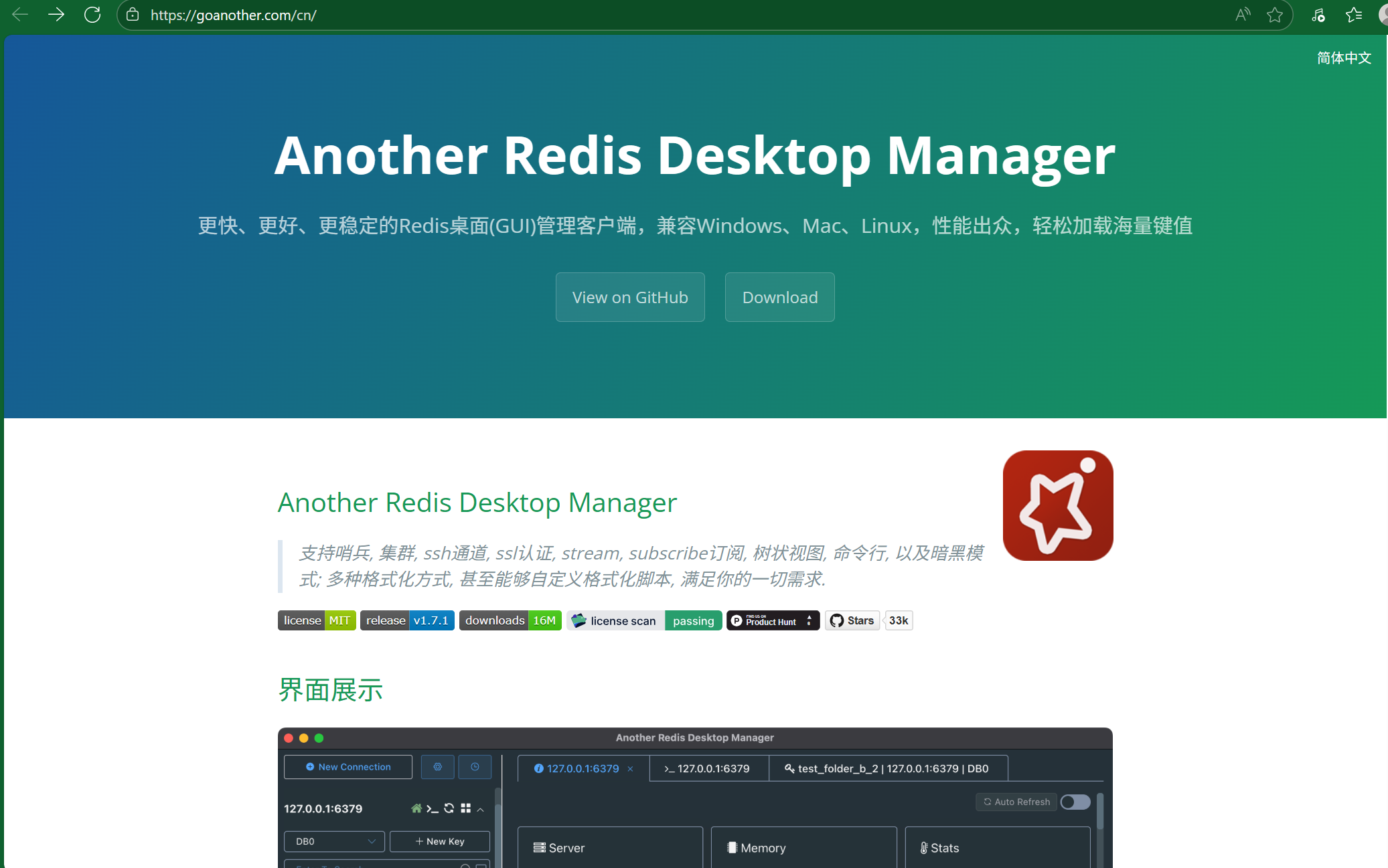Image resolution: width=1388 pixels, height=868 pixels.
Task: Click the GitHub Stars badge
Action: [x=852, y=620]
